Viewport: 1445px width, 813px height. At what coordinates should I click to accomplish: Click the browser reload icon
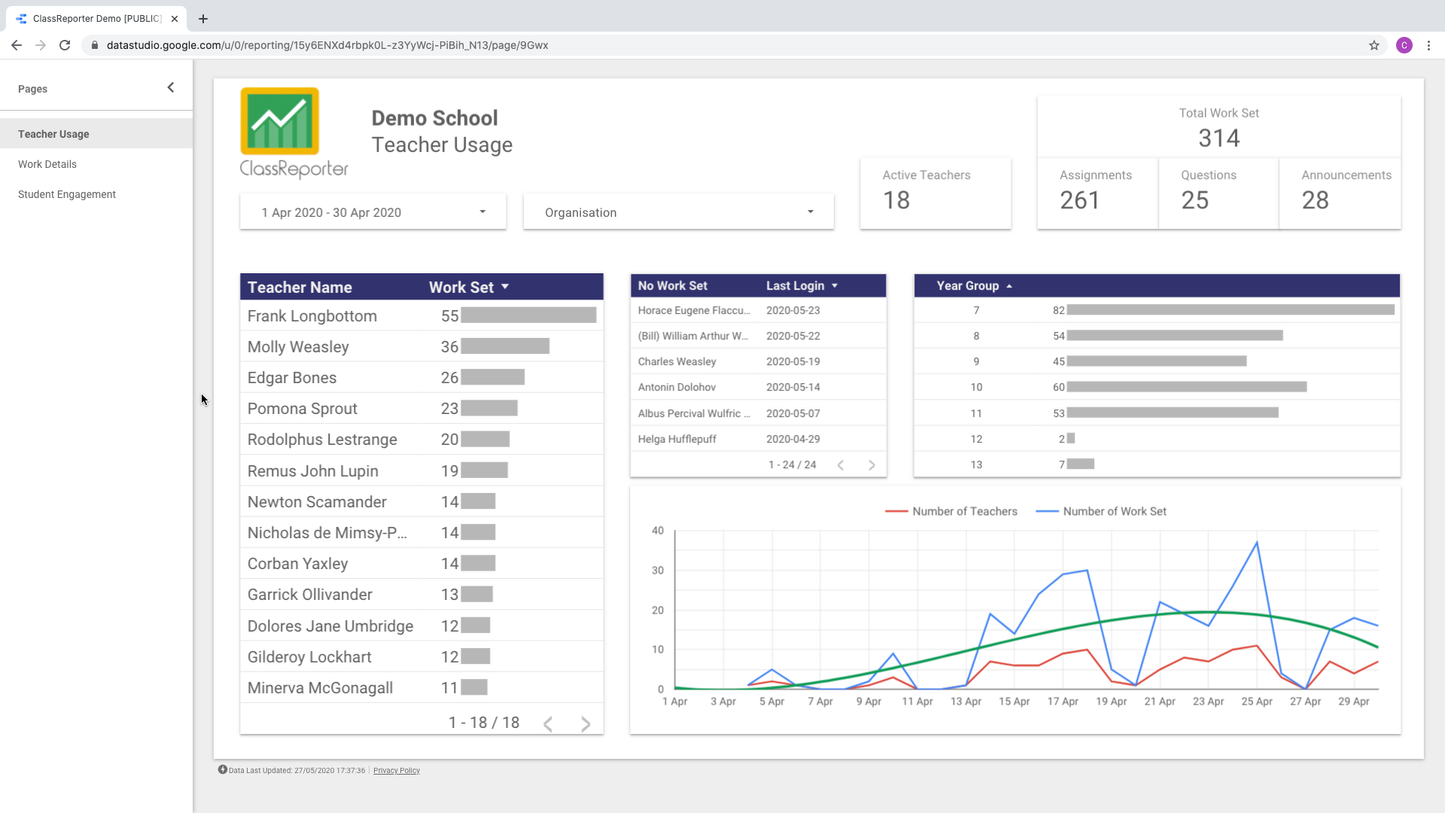click(65, 45)
